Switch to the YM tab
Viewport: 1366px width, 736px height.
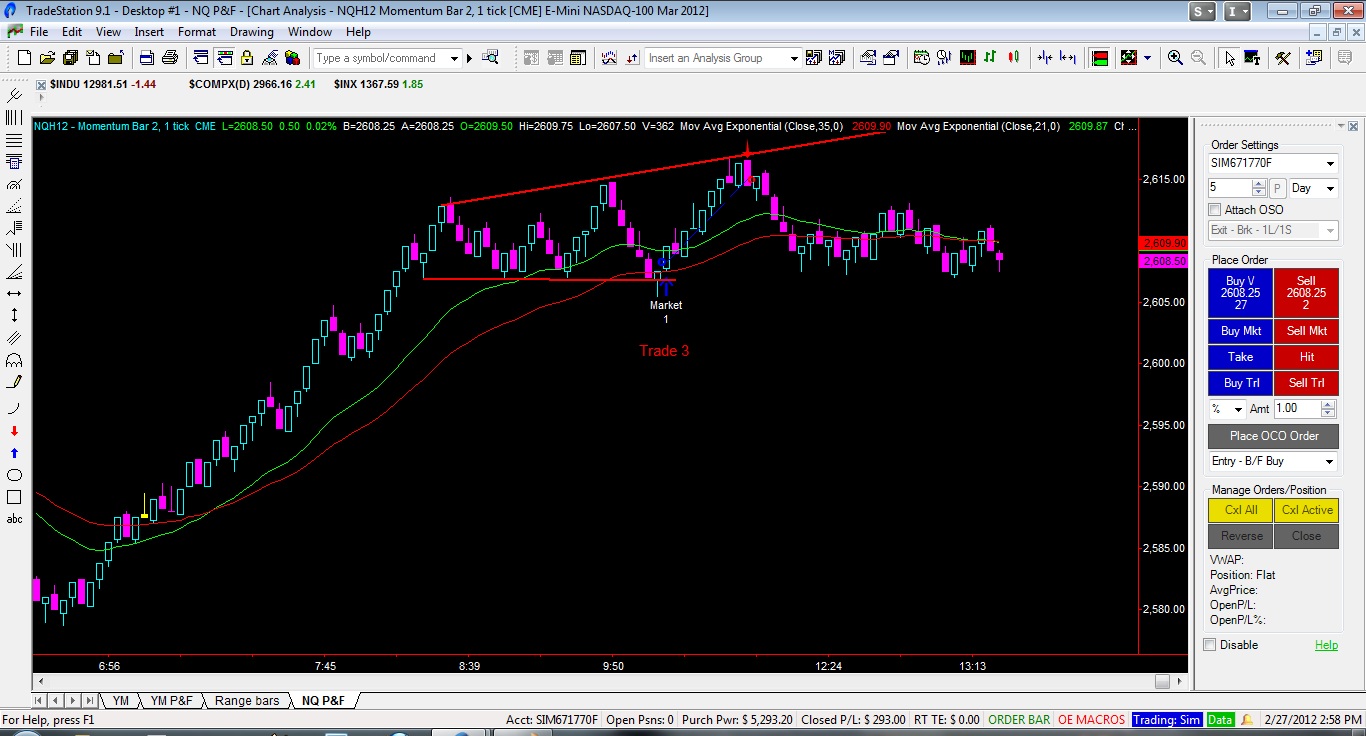point(120,701)
